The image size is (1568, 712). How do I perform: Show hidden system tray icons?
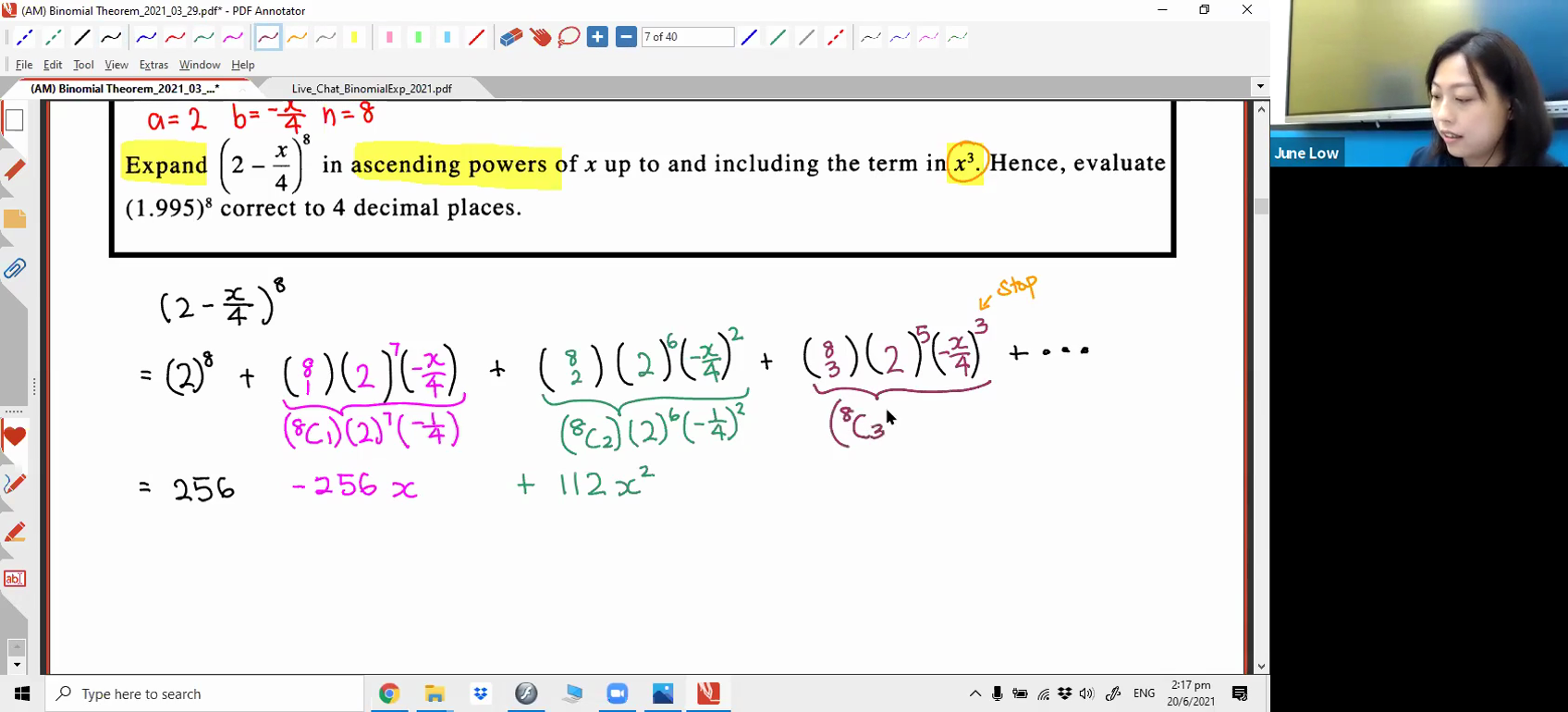pyautogui.click(x=974, y=694)
